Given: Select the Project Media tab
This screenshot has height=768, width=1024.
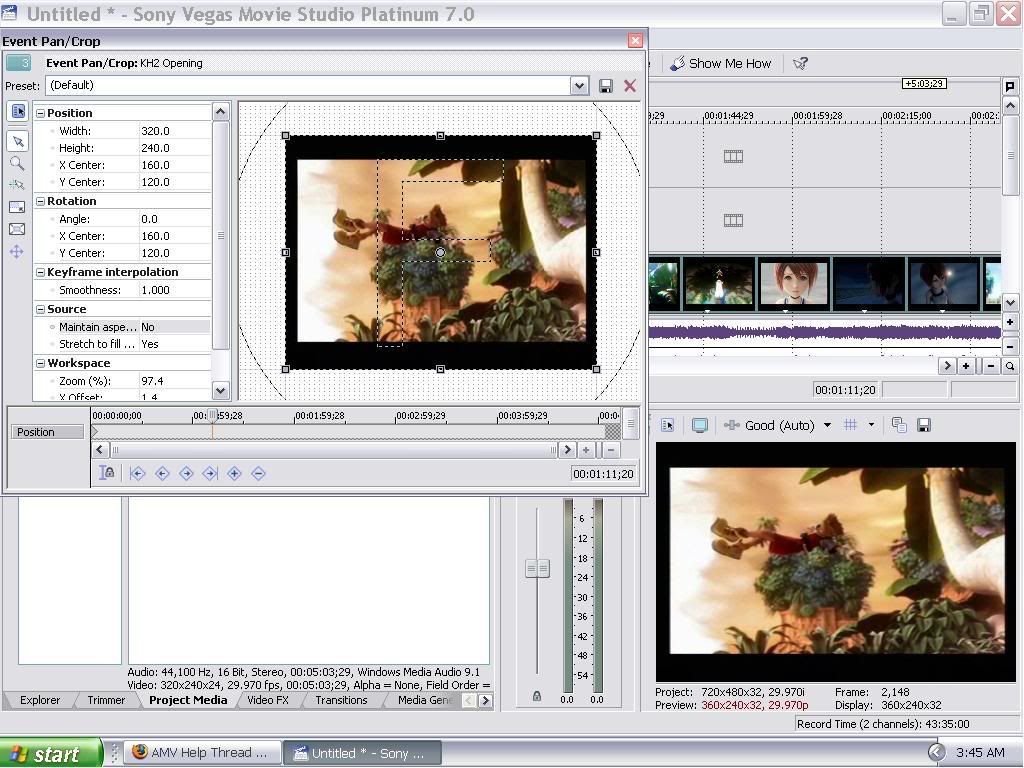Looking at the screenshot, I should pyautogui.click(x=188, y=700).
